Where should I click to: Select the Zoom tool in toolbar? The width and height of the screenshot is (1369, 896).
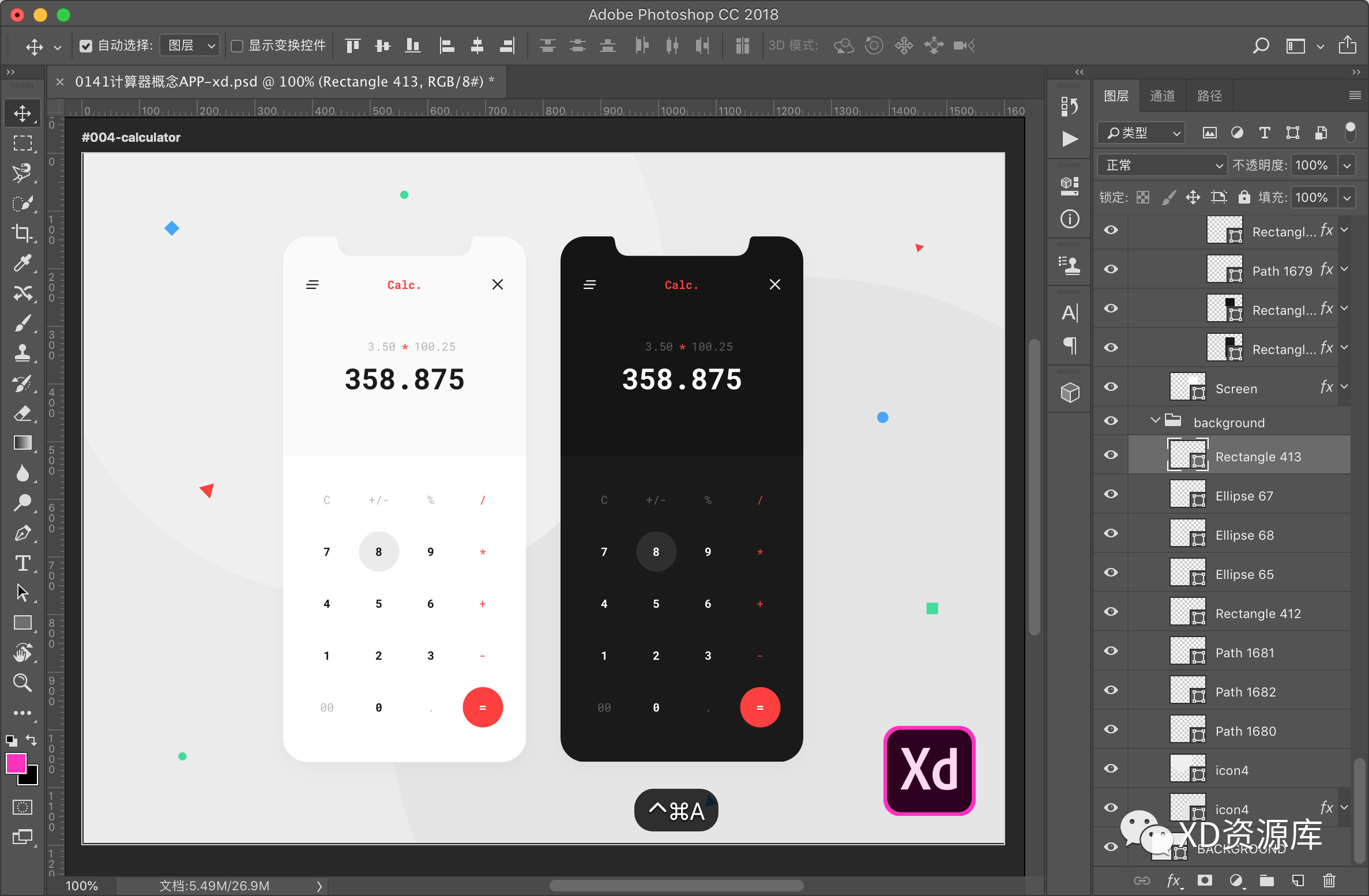(x=22, y=683)
